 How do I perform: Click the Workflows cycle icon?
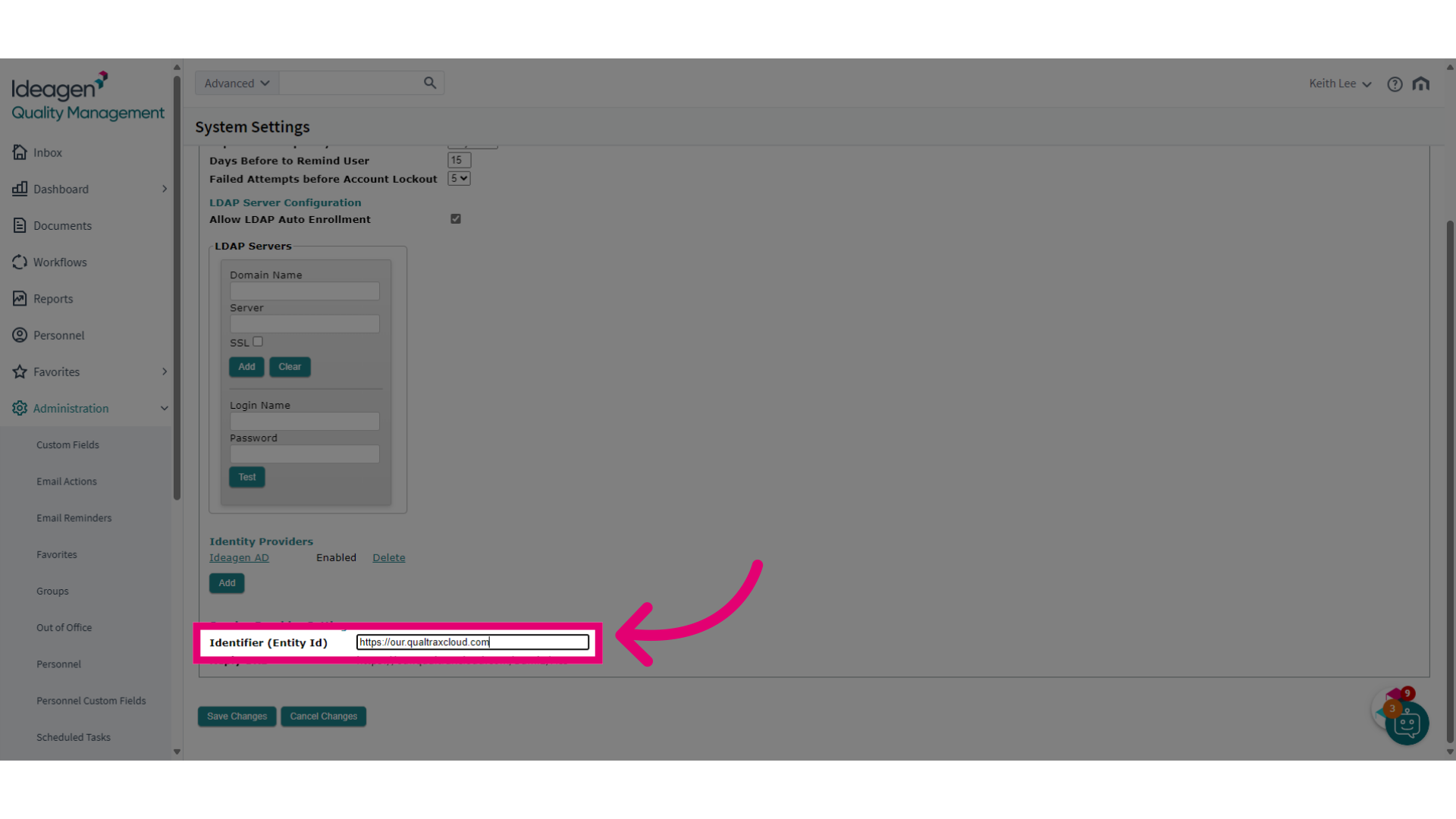(20, 262)
